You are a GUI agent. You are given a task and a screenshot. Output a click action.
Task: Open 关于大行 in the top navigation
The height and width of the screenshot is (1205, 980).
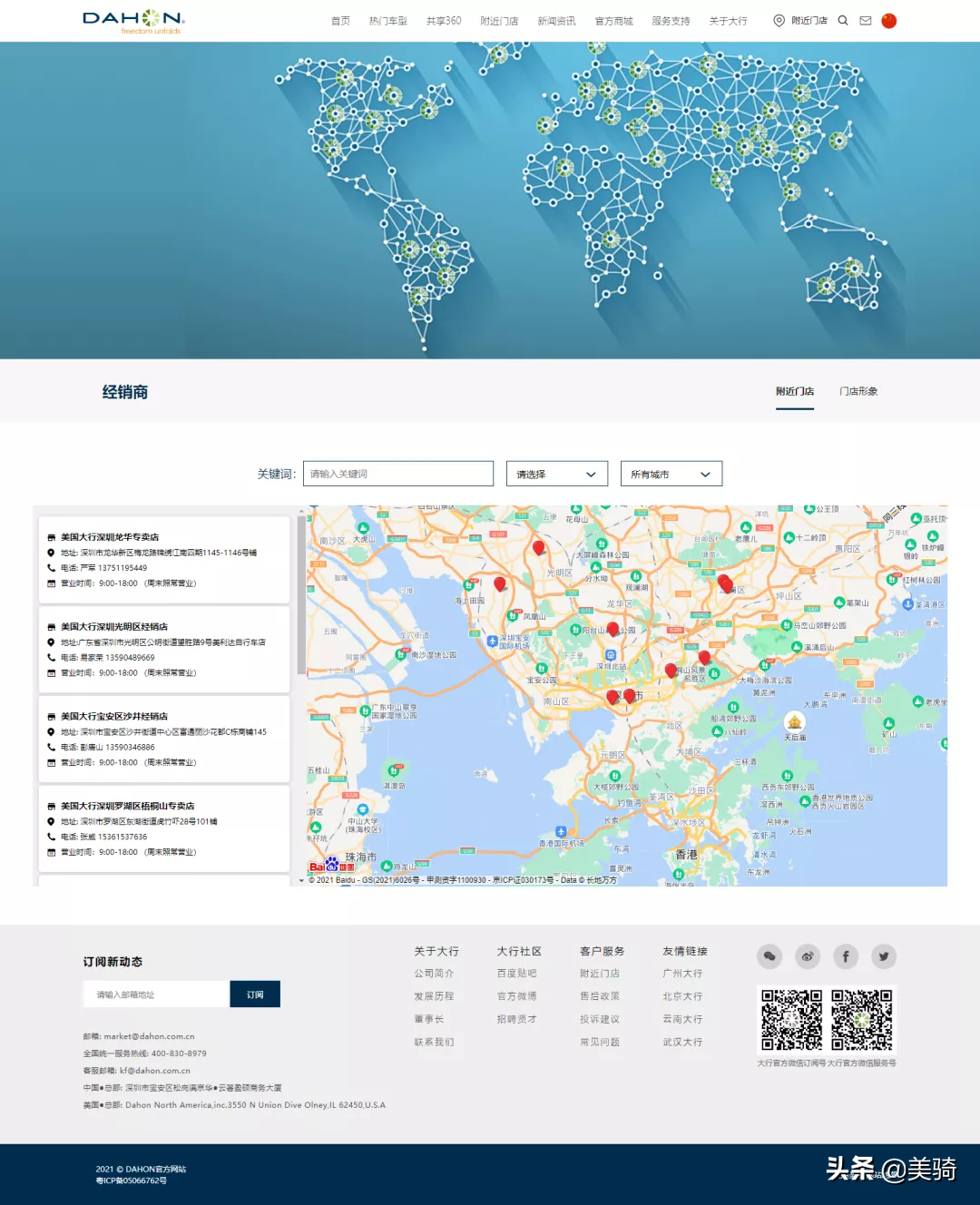tap(728, 21)
